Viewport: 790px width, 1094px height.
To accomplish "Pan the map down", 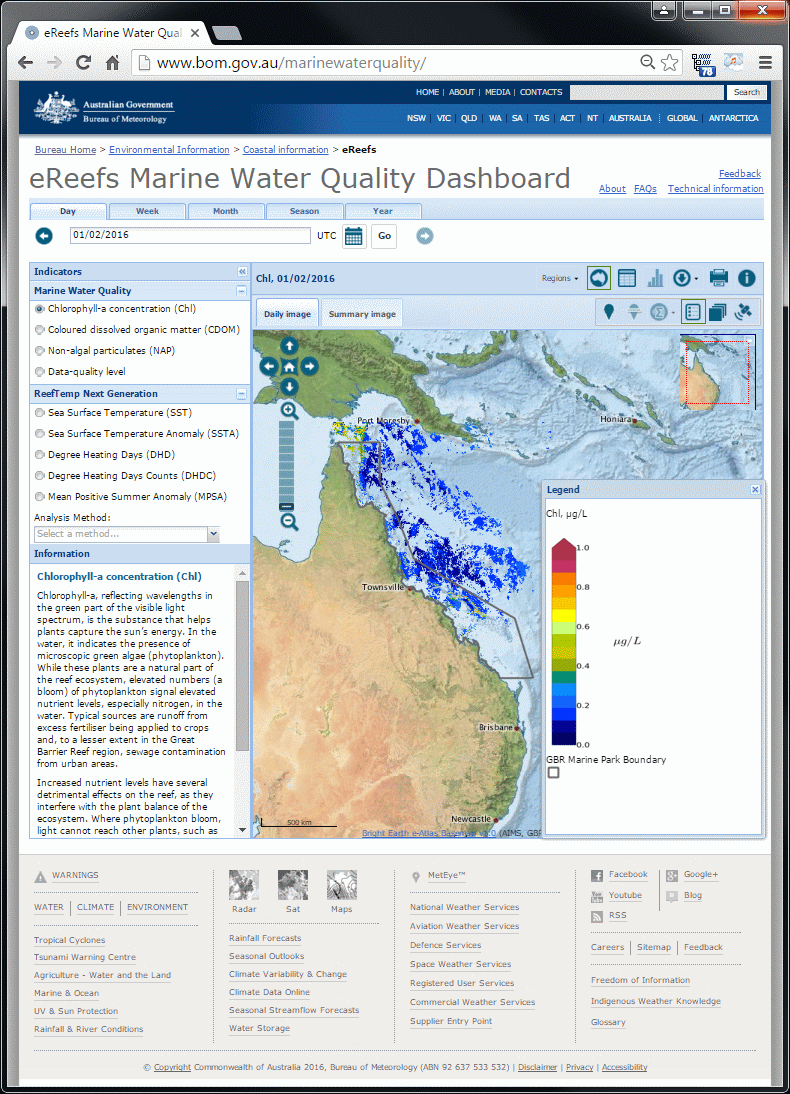I will 289,387.
